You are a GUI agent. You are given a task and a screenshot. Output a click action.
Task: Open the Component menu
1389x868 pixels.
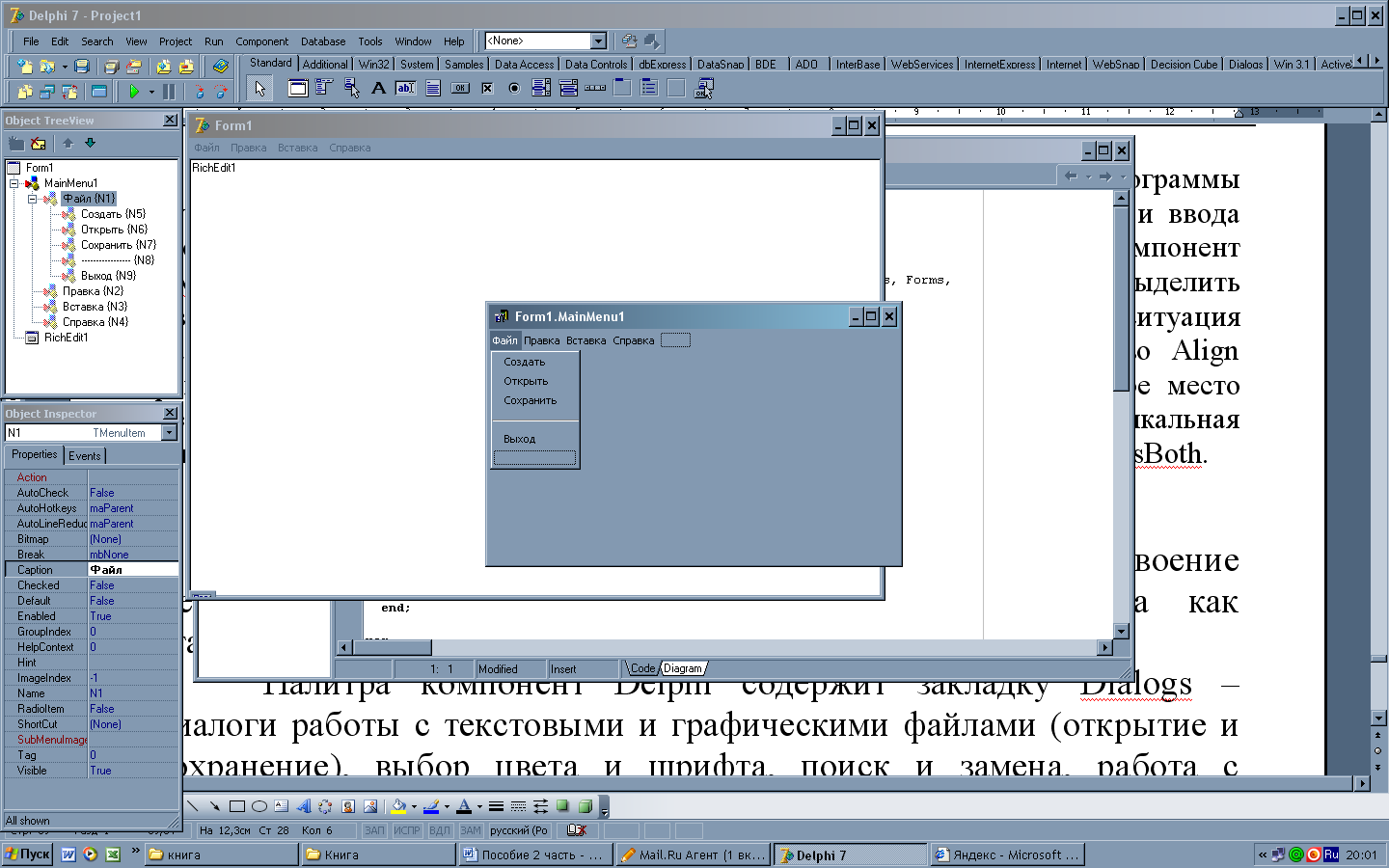pyautogui.click(x=261, y=41)
